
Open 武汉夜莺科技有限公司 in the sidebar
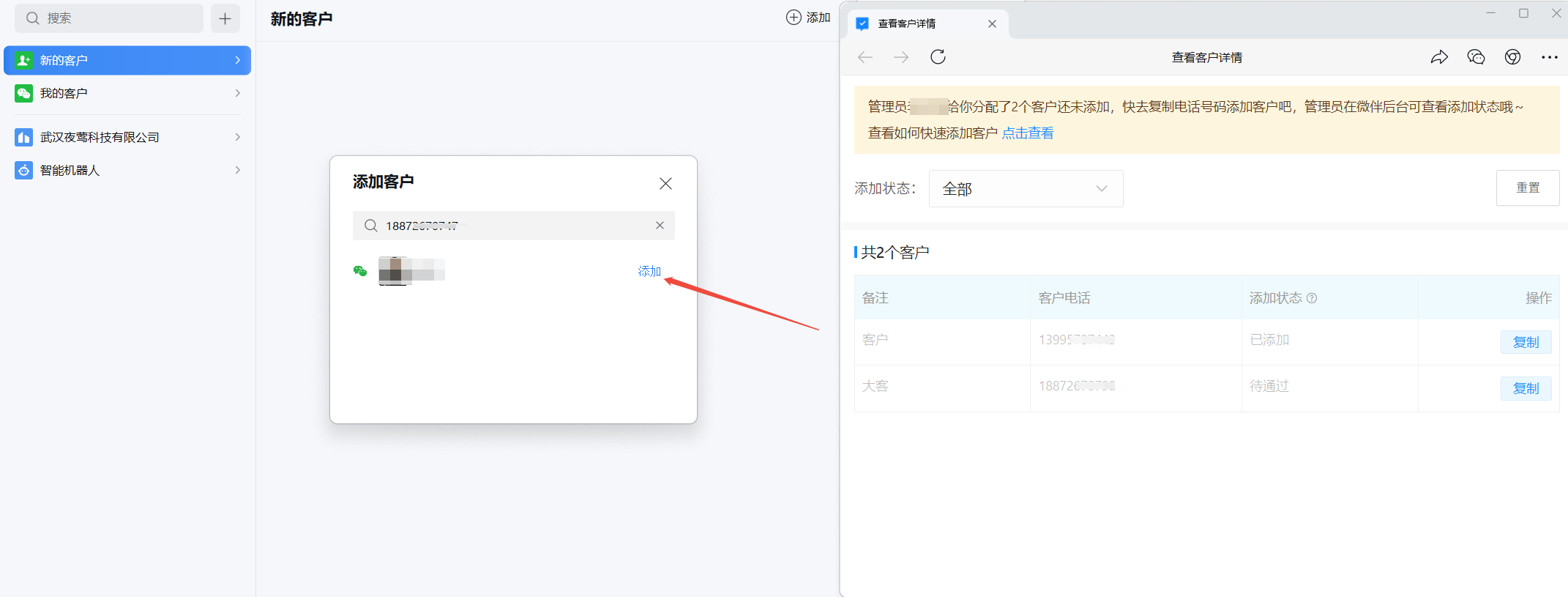coord(127,137)
